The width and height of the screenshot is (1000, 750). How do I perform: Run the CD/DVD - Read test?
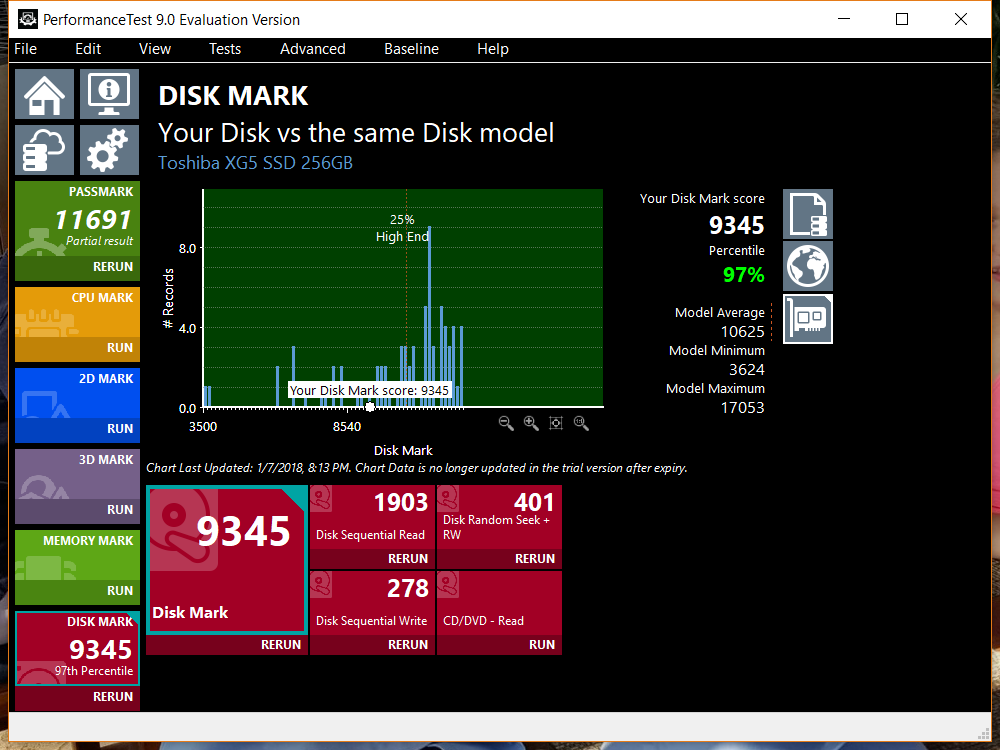541,645
